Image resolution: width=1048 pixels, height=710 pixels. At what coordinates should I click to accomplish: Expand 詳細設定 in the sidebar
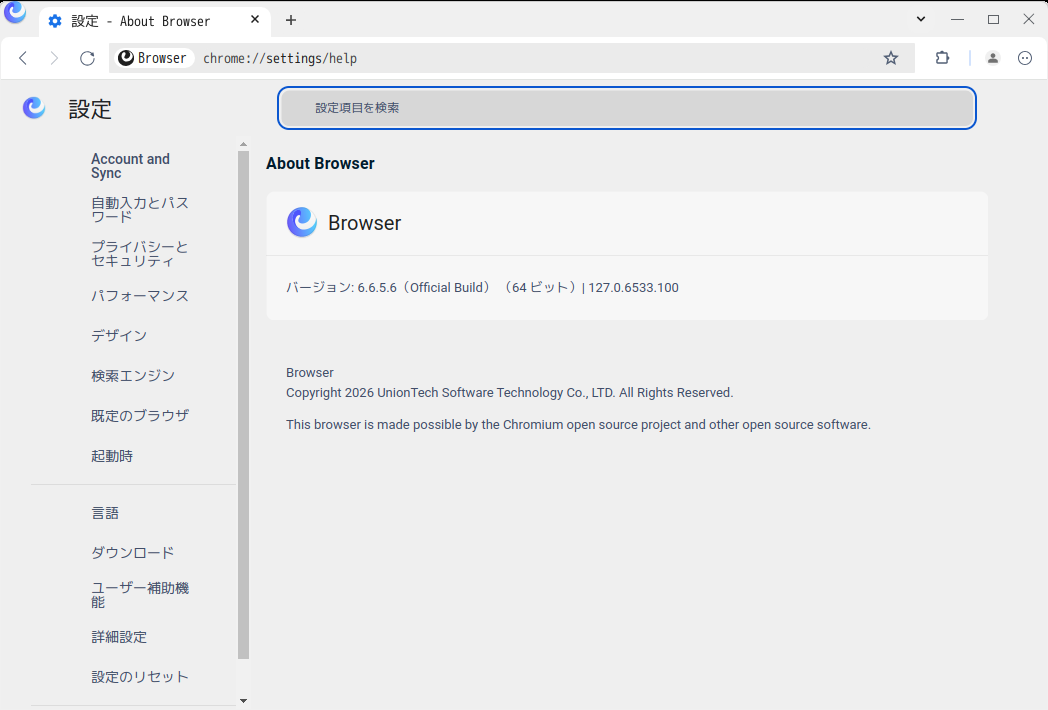(x=119, y=637)
